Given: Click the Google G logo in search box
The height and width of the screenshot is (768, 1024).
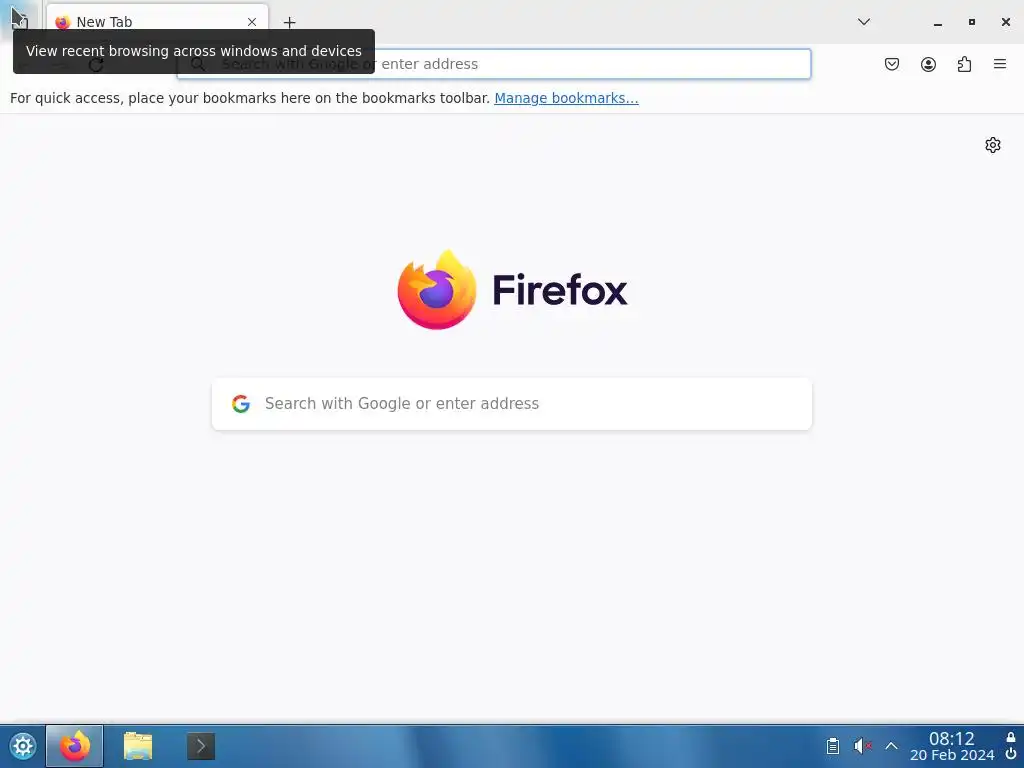Looking at the screenshot, I should pyautogui.click(x=241, y=404).
